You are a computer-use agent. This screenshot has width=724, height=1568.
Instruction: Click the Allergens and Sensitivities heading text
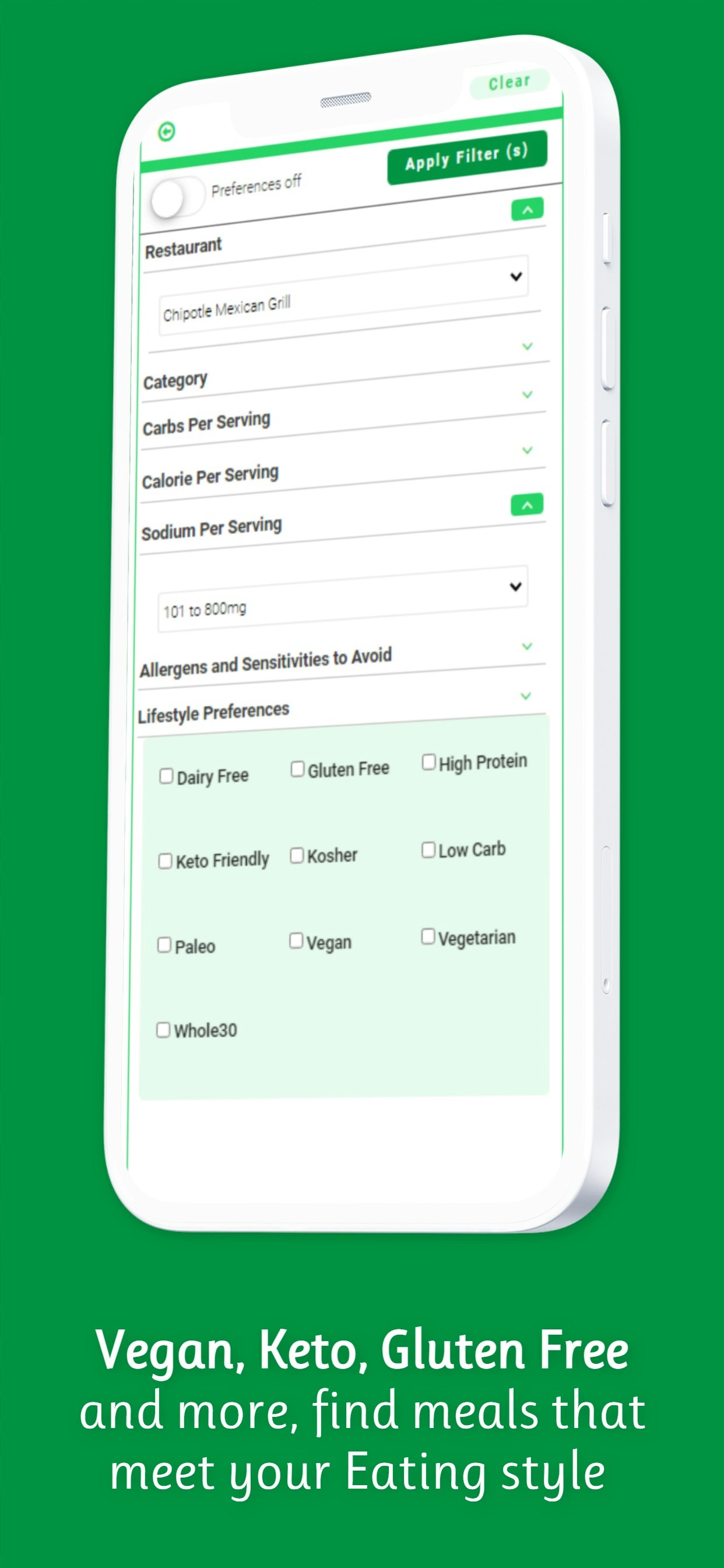click(265, 662)
